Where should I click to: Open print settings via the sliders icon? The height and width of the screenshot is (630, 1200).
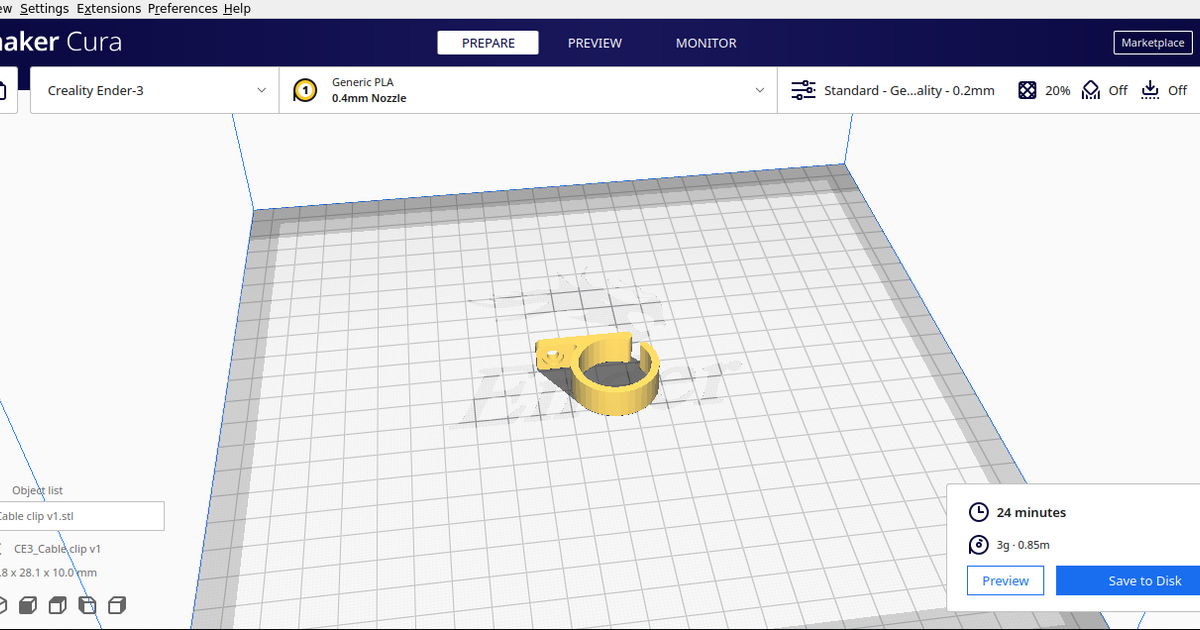803,90
